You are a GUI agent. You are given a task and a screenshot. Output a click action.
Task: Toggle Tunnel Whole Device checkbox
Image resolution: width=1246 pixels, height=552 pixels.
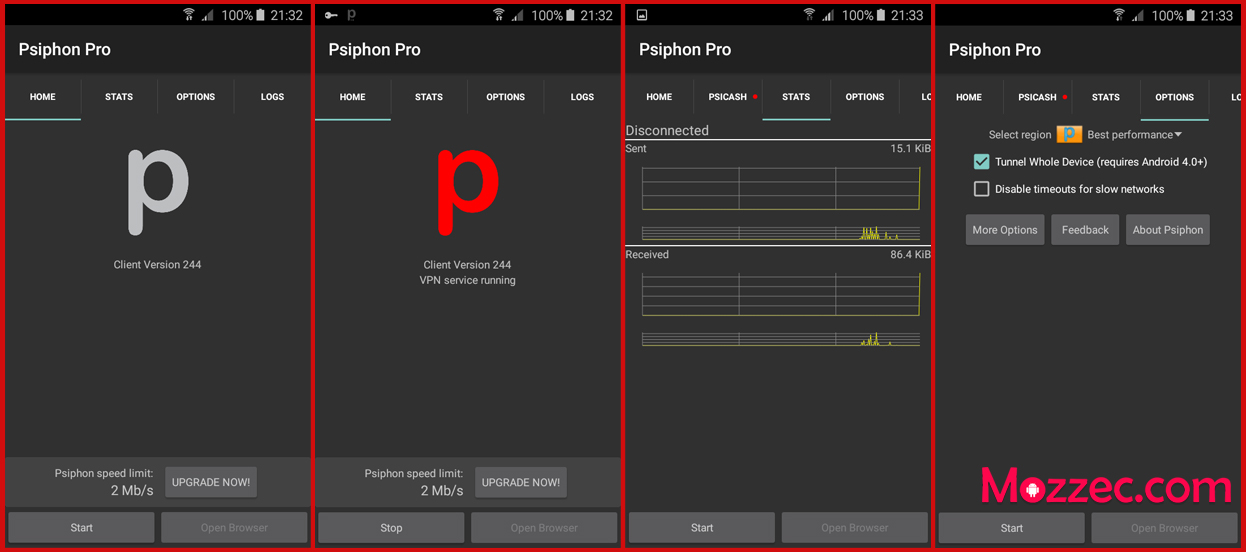point(982,162)
